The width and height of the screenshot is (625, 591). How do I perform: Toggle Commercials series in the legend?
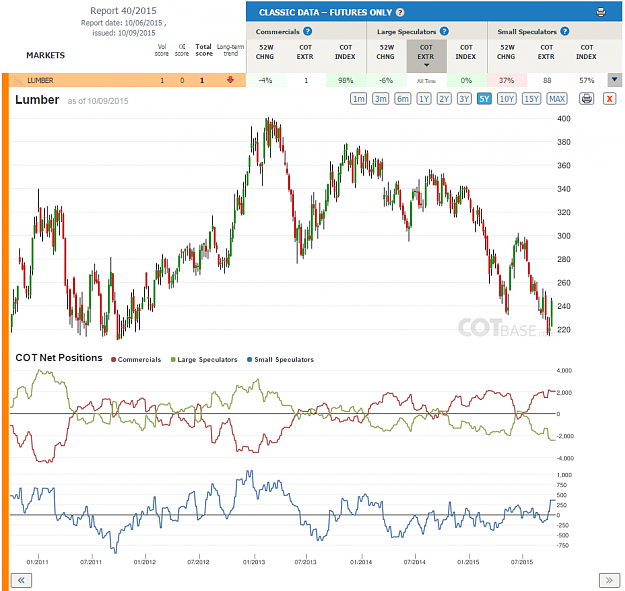(x=136, y=359)
